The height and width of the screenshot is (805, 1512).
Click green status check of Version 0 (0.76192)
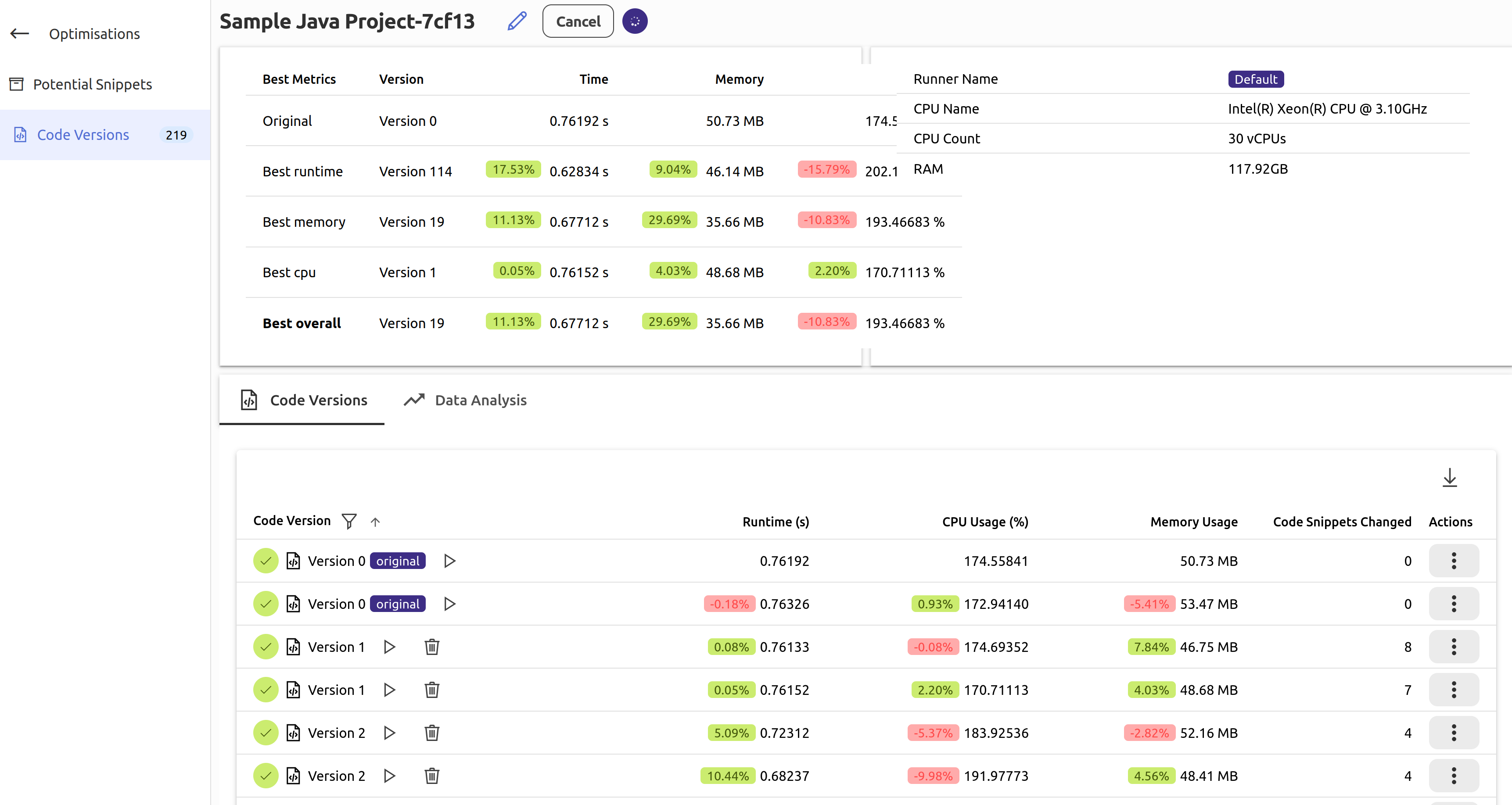point(266,561)
